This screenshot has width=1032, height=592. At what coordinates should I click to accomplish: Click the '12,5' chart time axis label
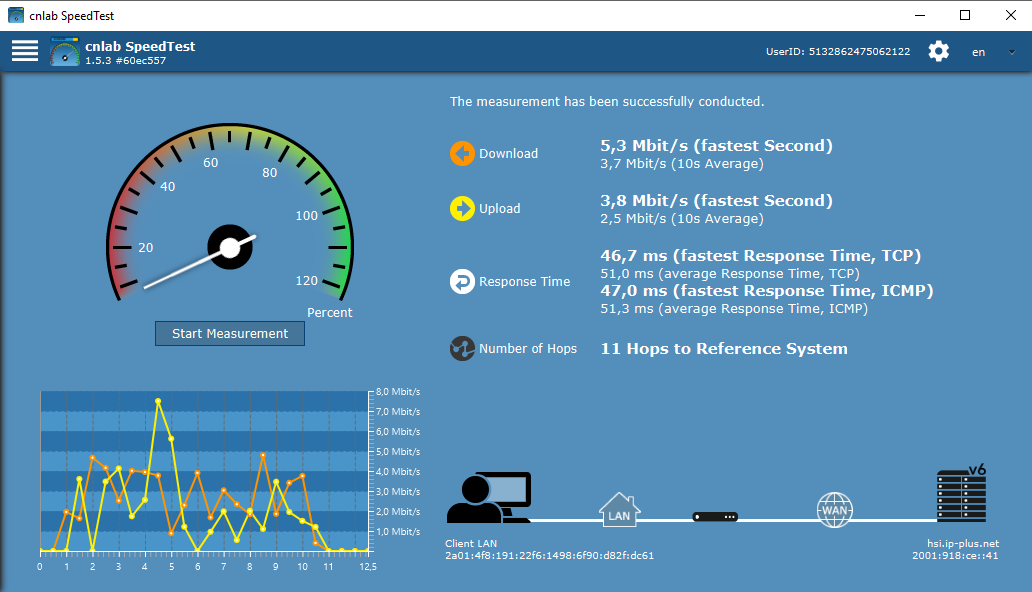(x=368, y=566)
